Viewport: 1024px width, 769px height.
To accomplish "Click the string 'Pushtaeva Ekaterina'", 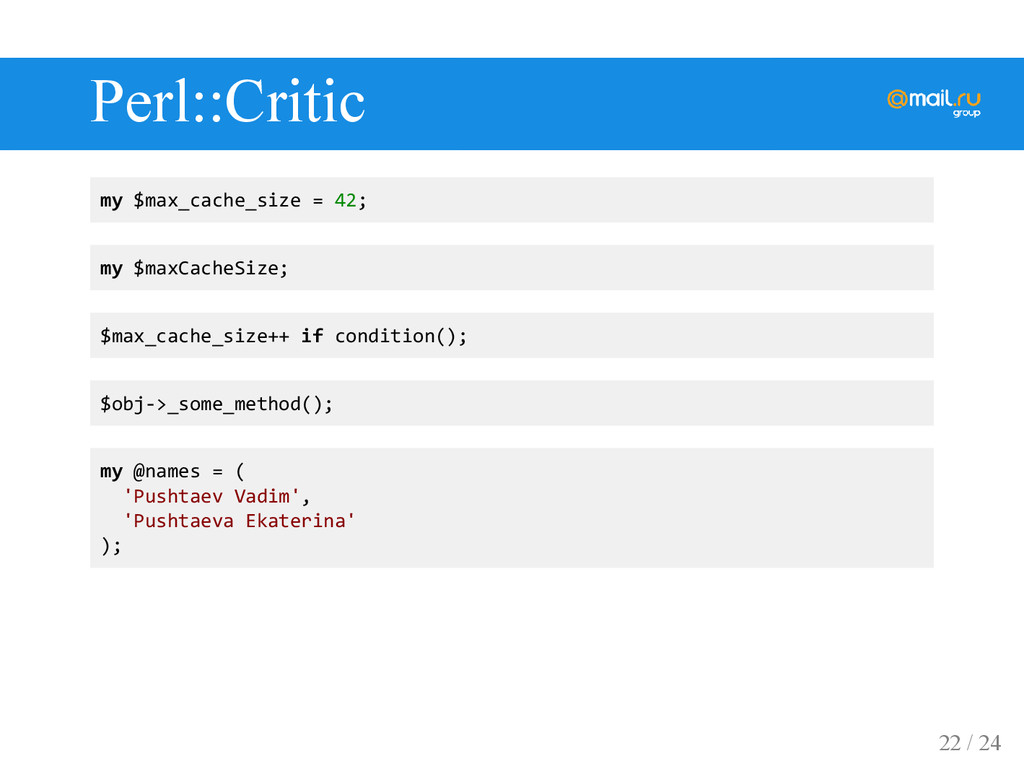I will [x=239, y=521].
